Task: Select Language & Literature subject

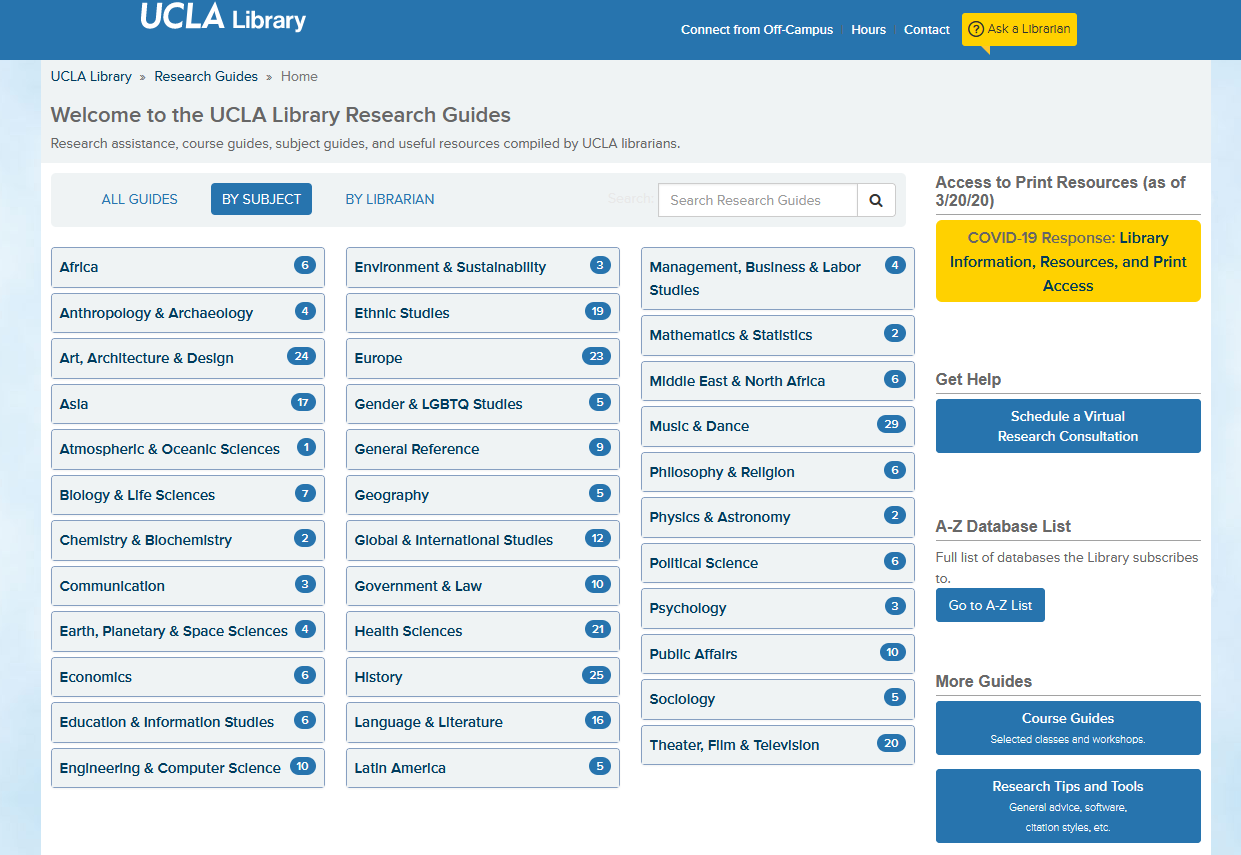Action: pyautogui.click(x=483, y=722)
